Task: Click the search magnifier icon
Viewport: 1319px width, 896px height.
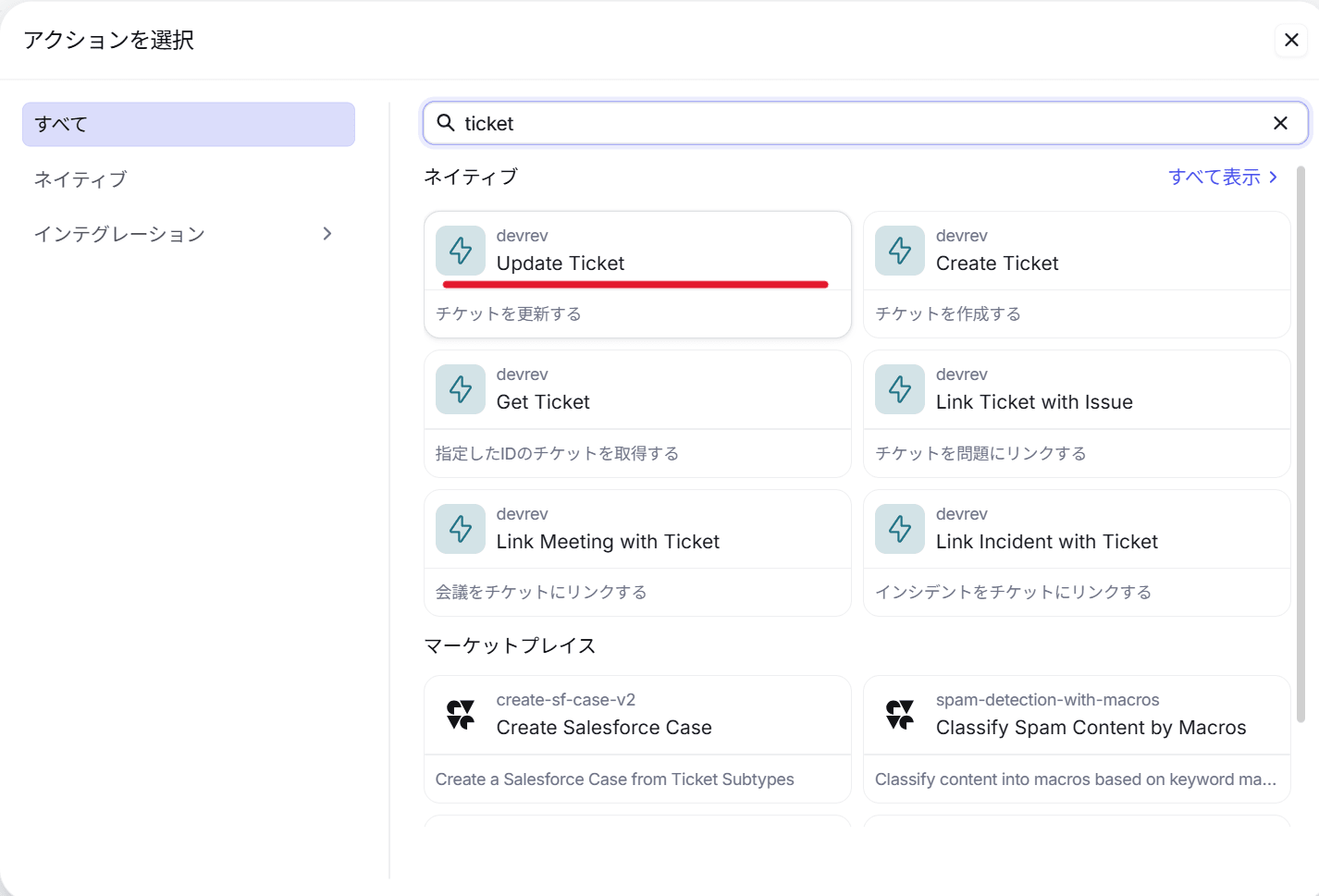Action: click(447, 122)
